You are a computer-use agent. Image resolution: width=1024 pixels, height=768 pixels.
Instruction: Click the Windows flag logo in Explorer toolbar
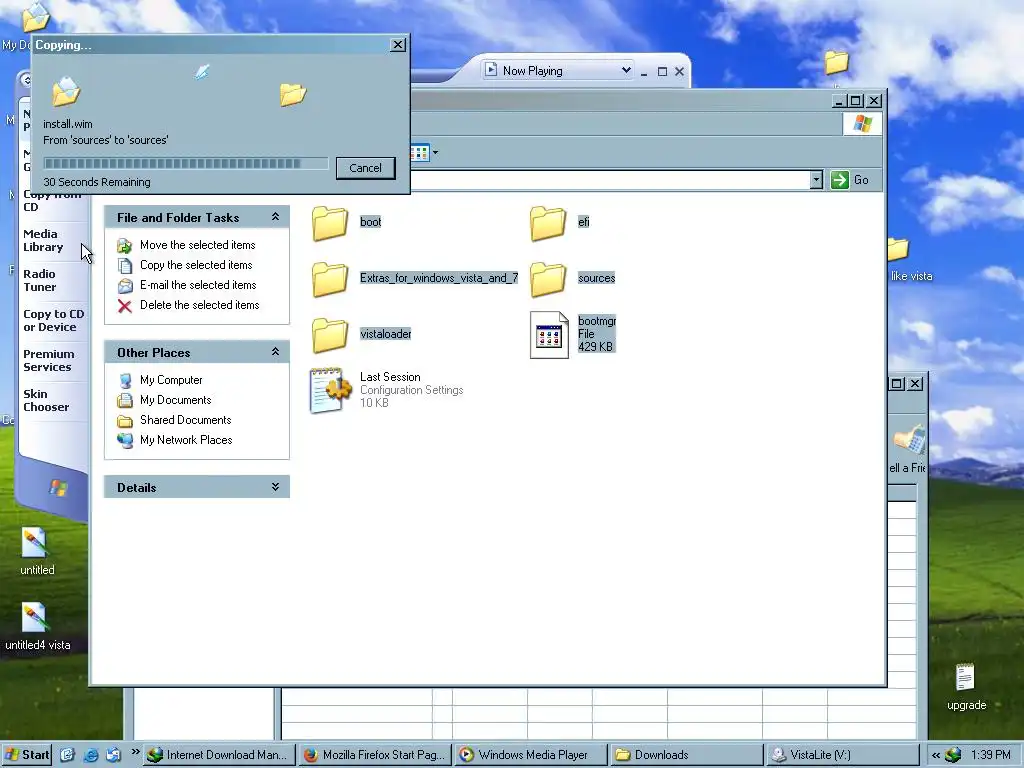862,123
